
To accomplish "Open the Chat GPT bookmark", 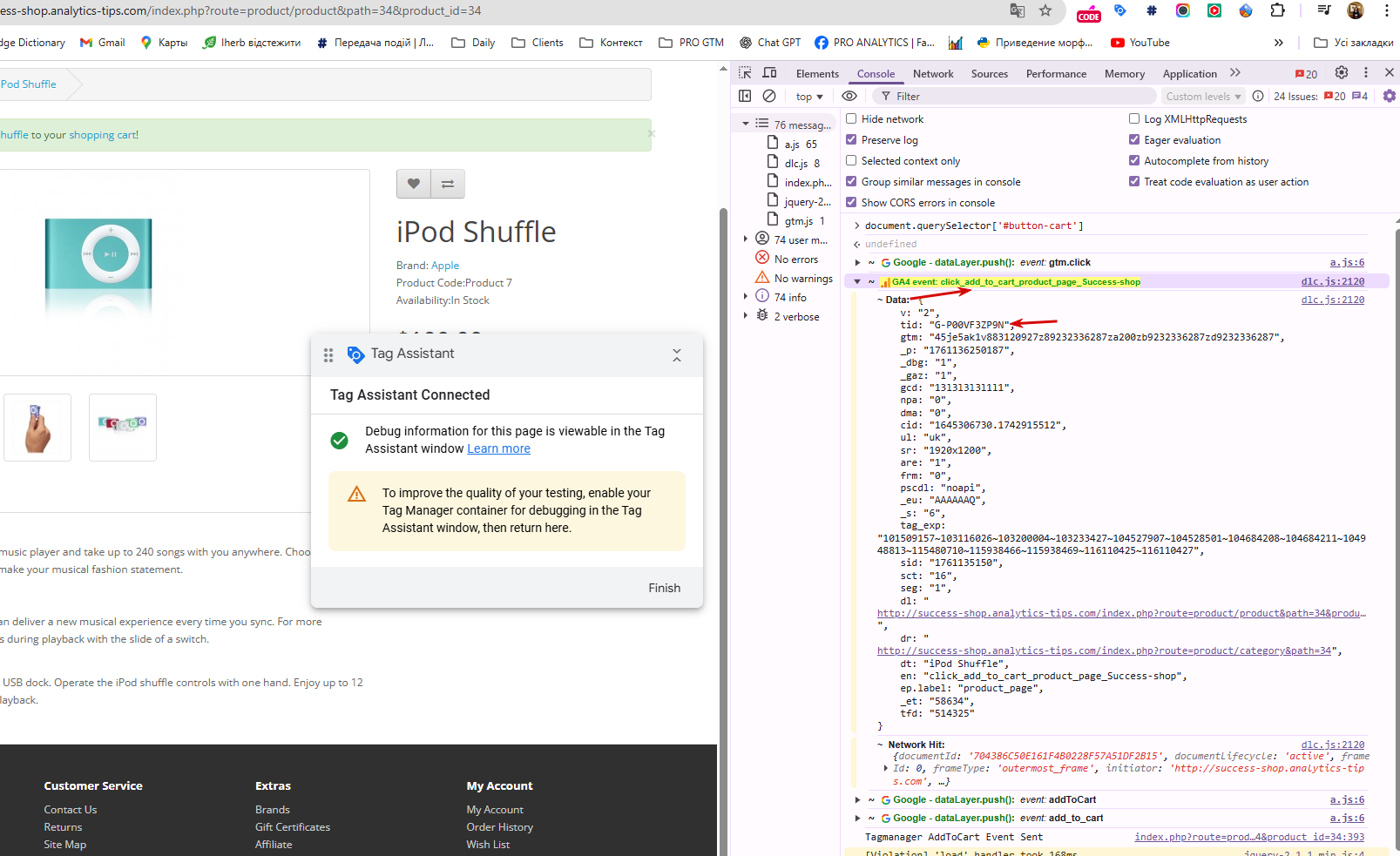I will (770, 43).
